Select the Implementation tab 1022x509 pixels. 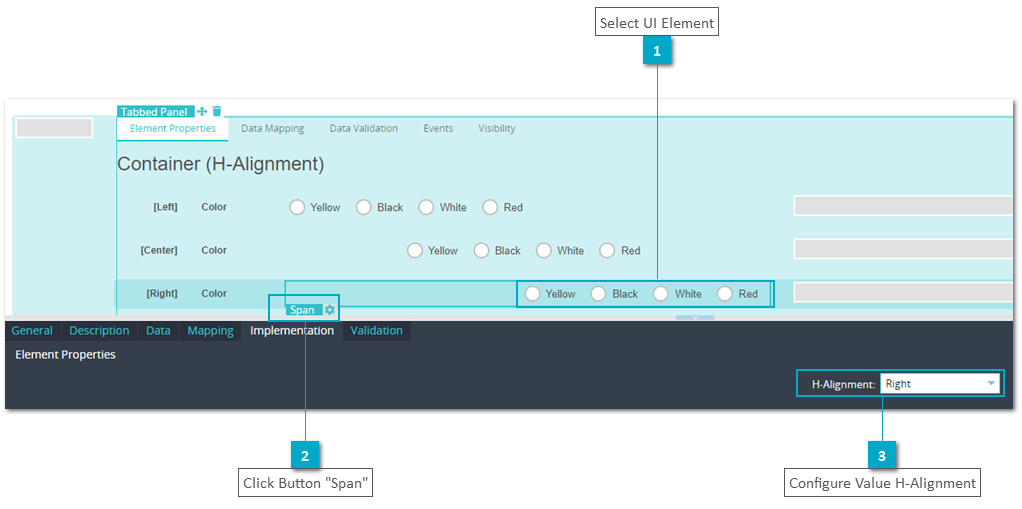(x=292, y=330)
